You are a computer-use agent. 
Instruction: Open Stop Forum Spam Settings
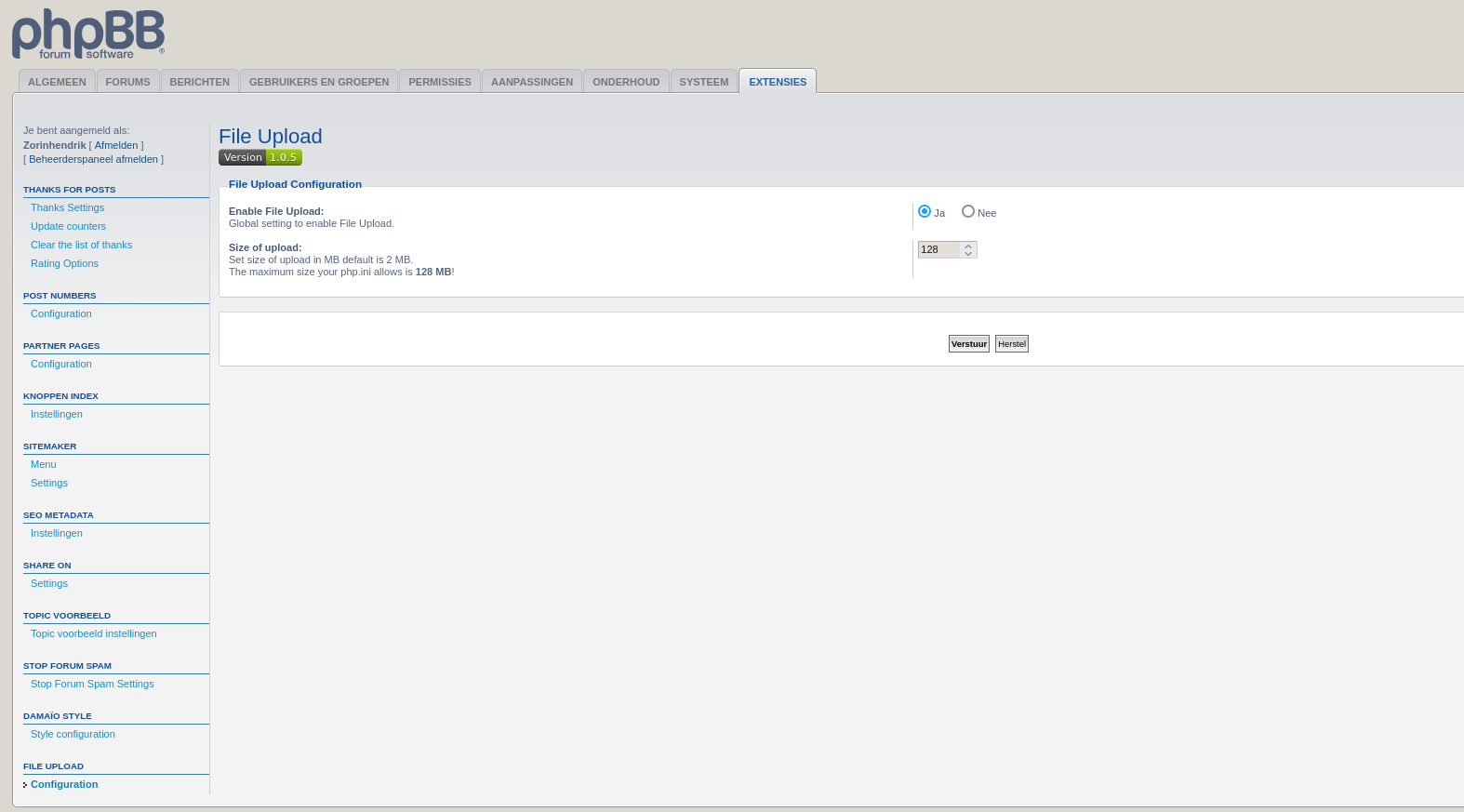point(92,684)
